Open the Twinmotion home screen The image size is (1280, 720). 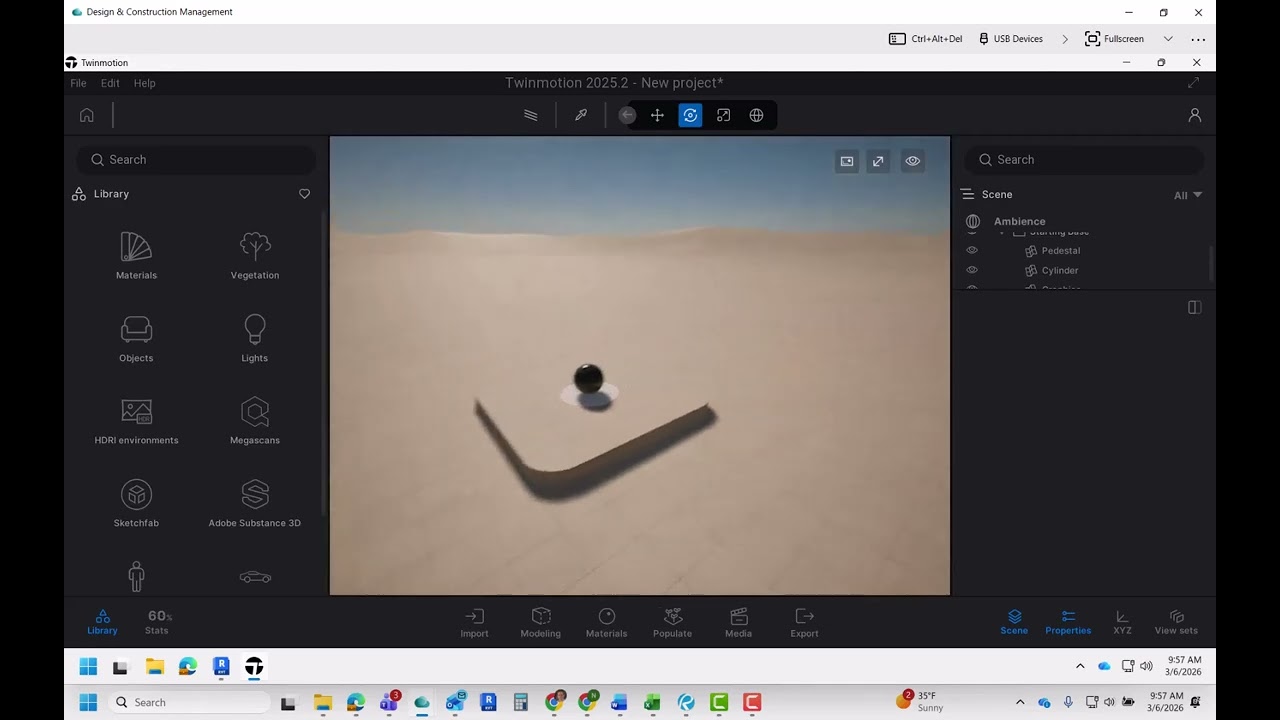coord(87,115)
